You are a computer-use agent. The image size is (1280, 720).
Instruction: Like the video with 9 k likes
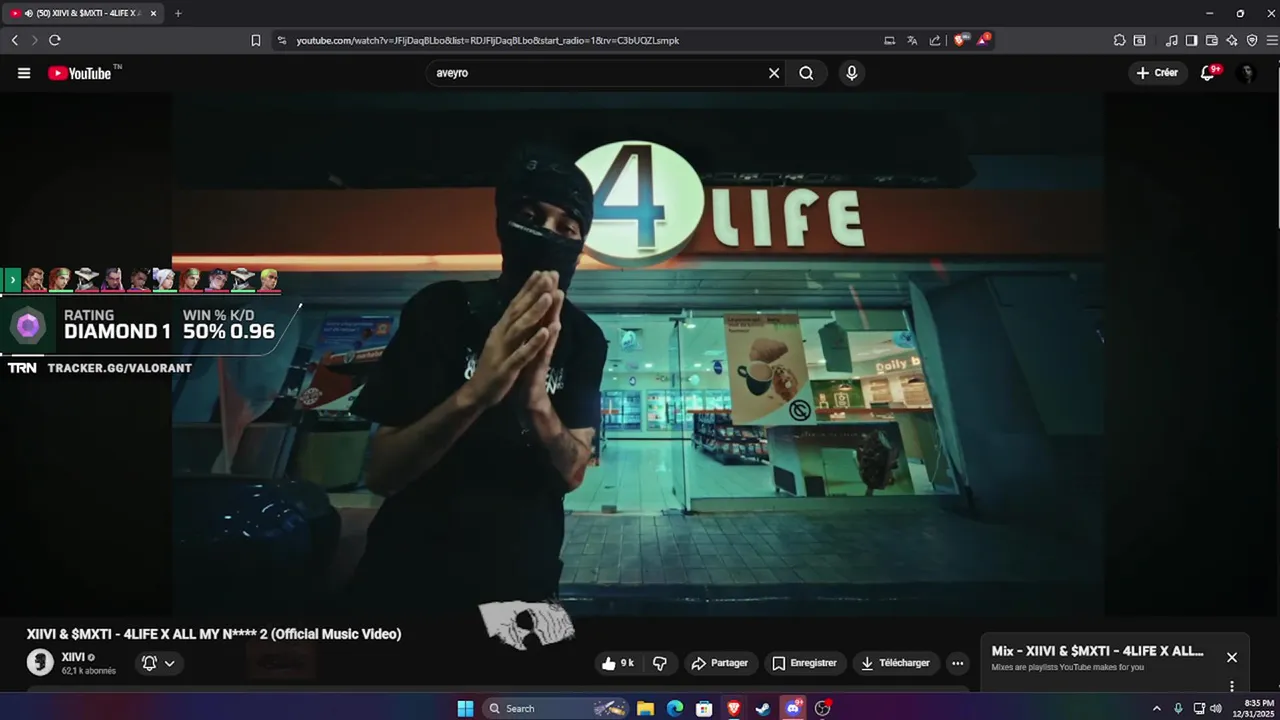[x=618, y=663]
